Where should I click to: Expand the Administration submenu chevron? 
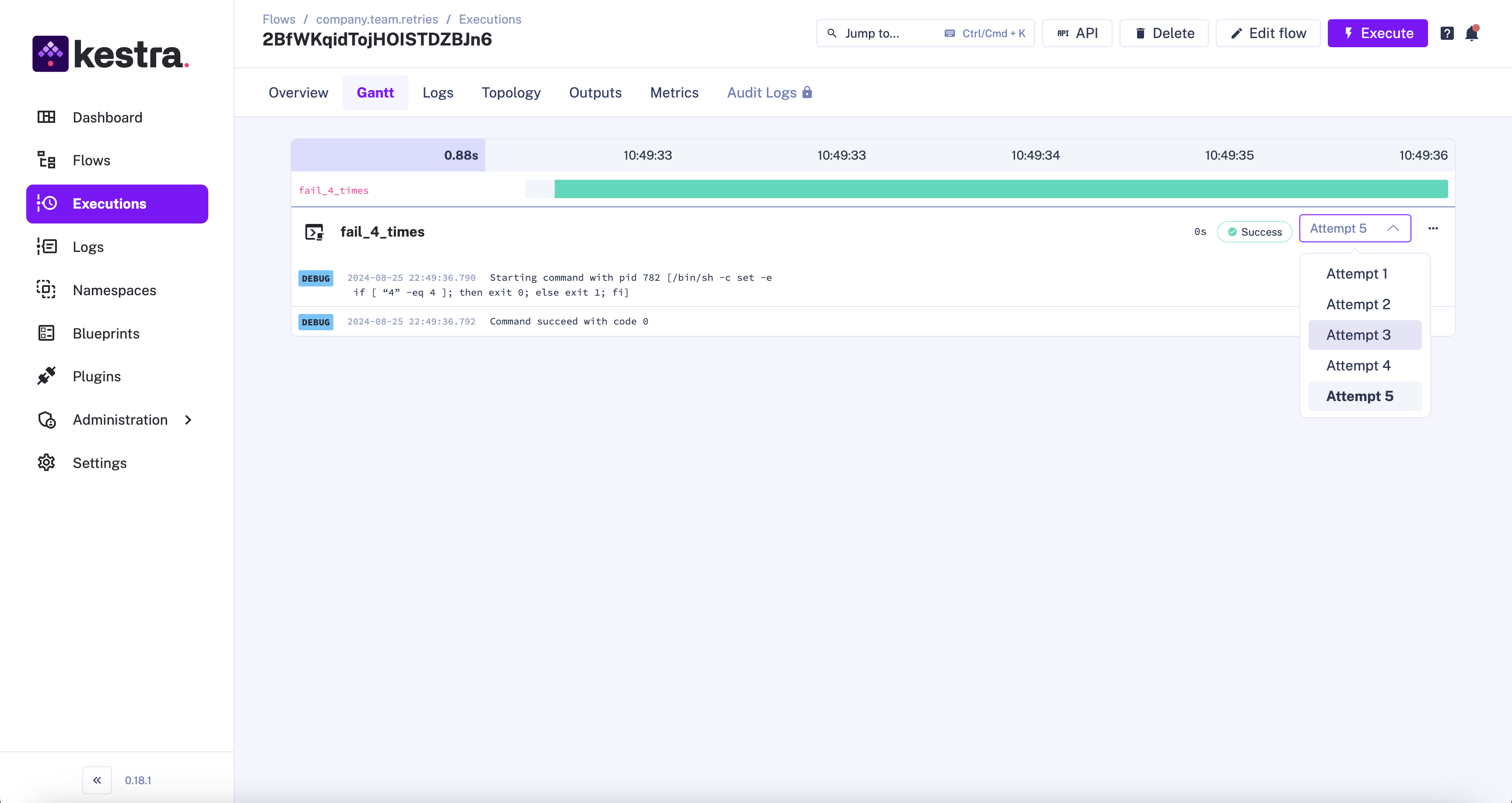pyautogui.click(x=188, y=420)
